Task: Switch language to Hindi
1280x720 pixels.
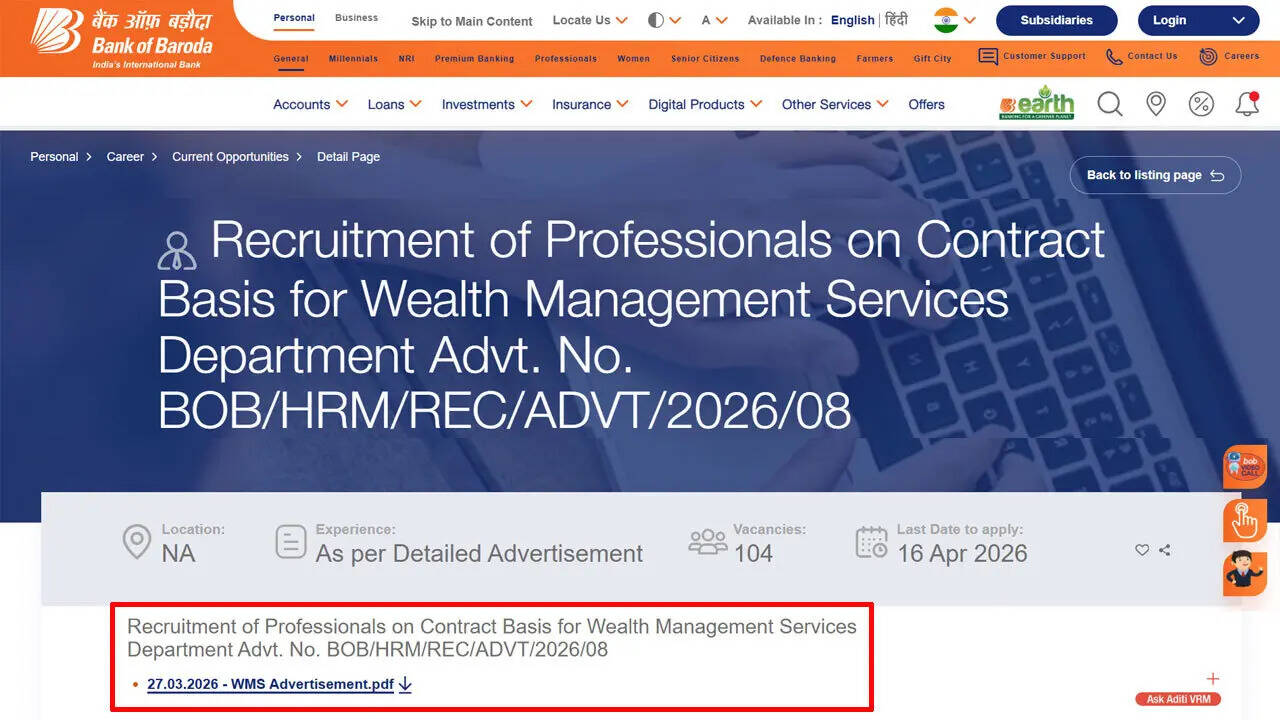Action: click(895, 19)
